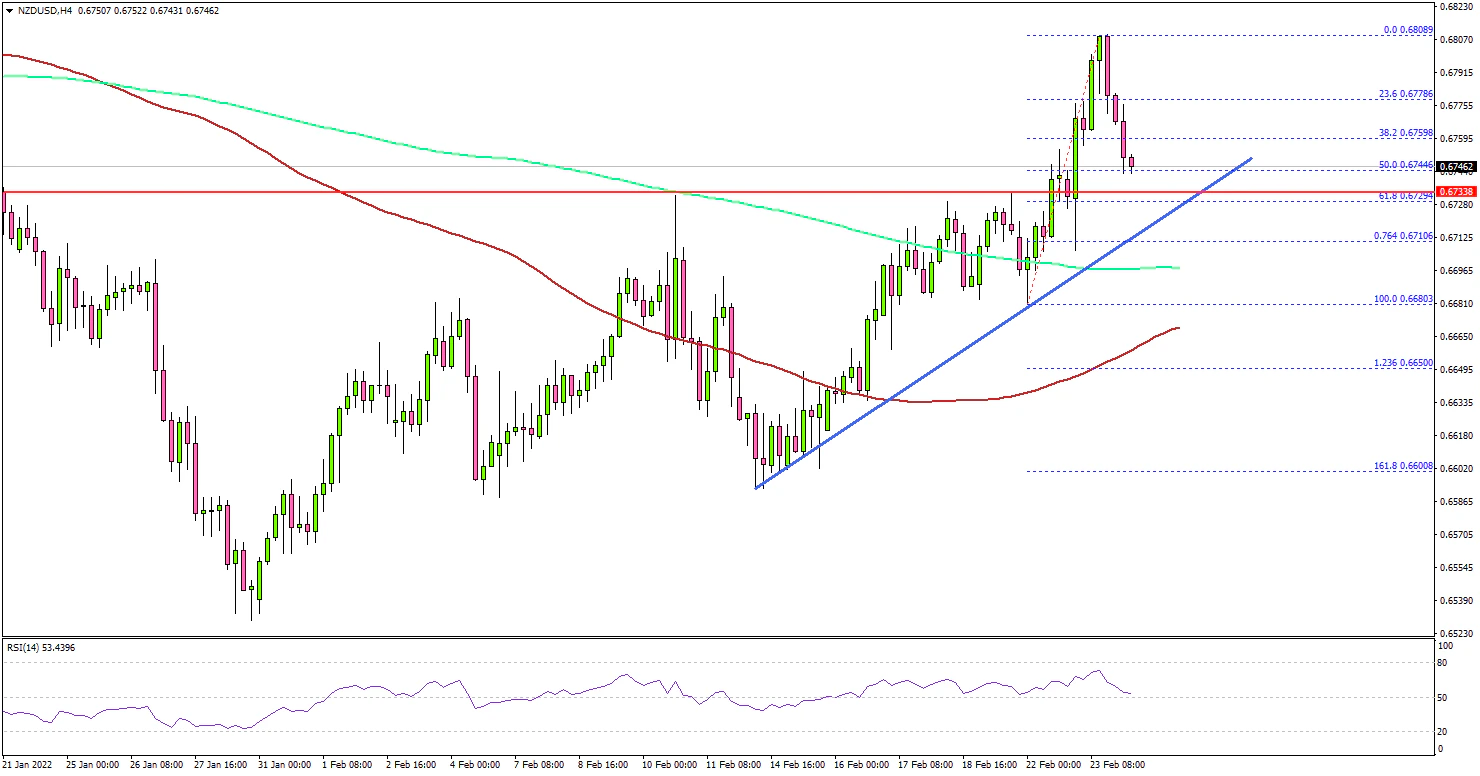Viewport: 1480px width, 776px height.
Task: Click the RSI scale value 80
Action: point(1443,662)
